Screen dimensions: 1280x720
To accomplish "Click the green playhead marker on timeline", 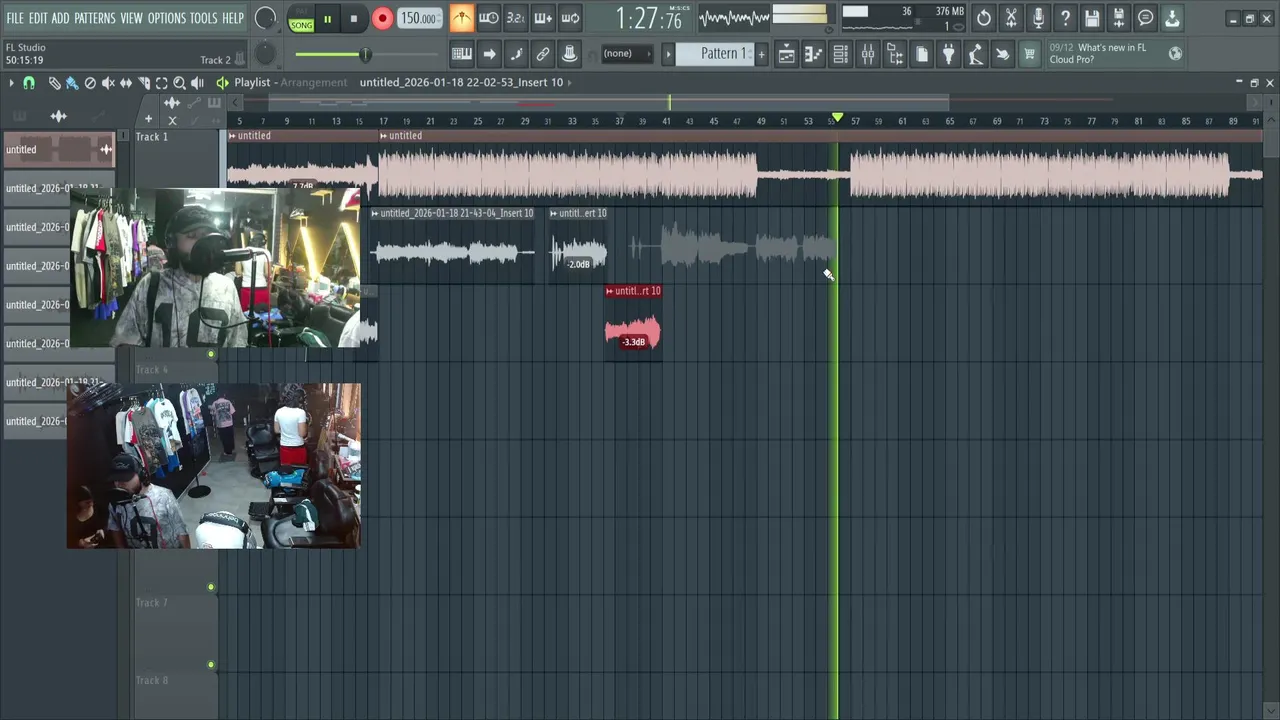I will (837, 119).
